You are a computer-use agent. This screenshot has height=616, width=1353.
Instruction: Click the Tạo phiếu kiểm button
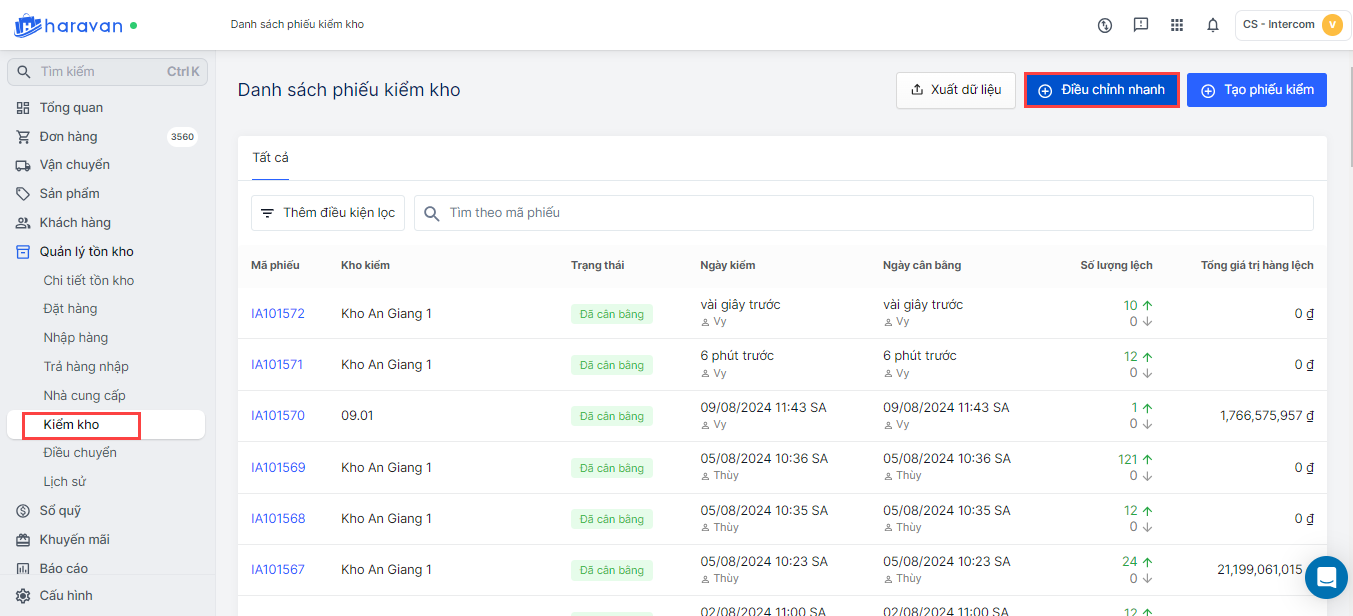(1256, 90)
